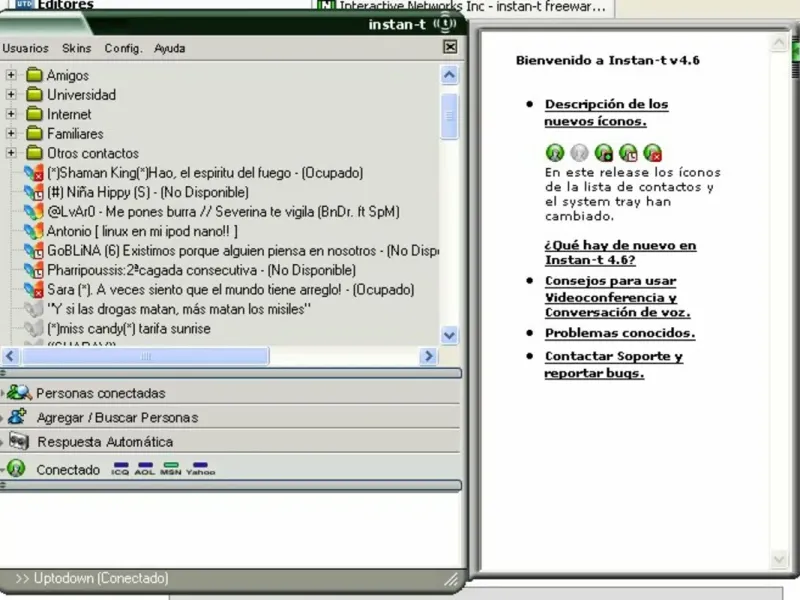This screenshot has width=800, height=600.
Task: Click MSN icon beside Antonio contact
Action: pyautogui.click(x=34, y=231)
